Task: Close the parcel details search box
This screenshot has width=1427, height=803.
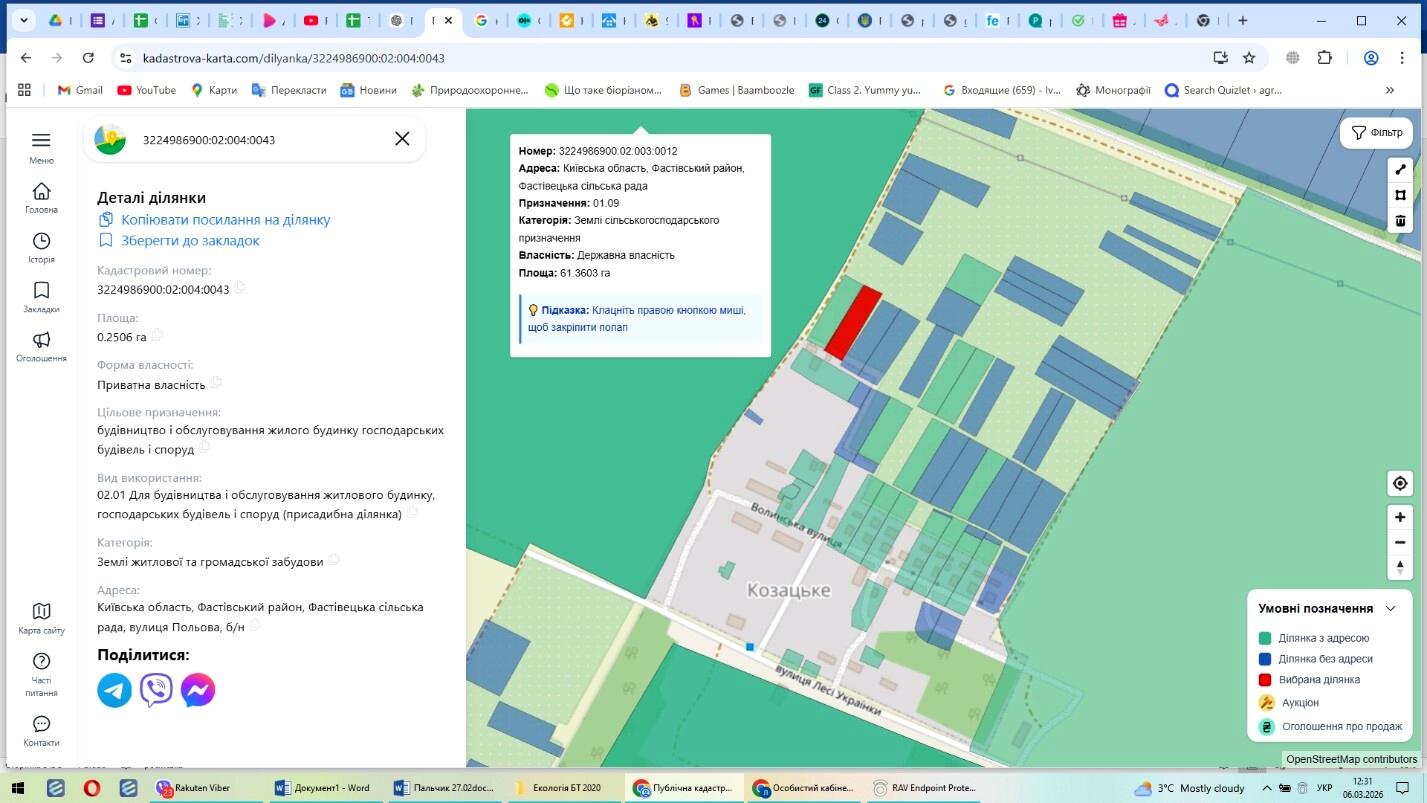Action: [x=402, y=139]
